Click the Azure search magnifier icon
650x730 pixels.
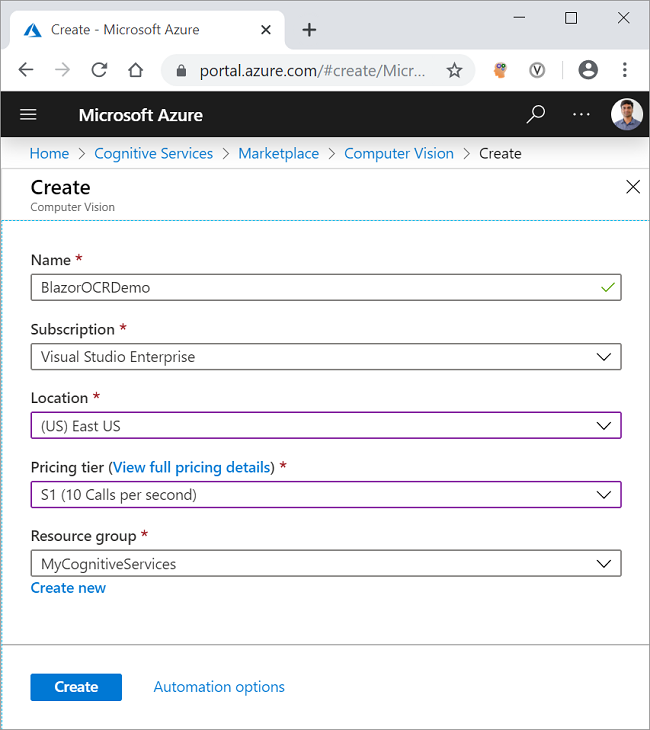point(536,114)
